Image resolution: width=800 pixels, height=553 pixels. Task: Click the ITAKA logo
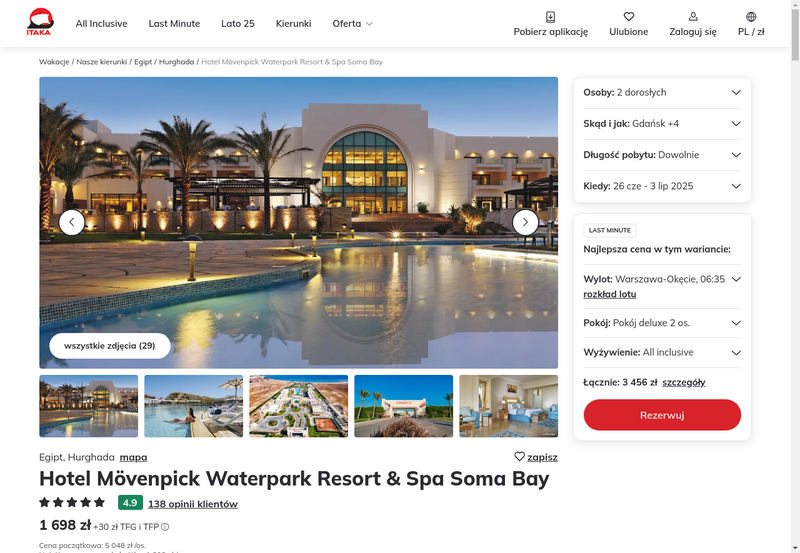coord(40,22)
